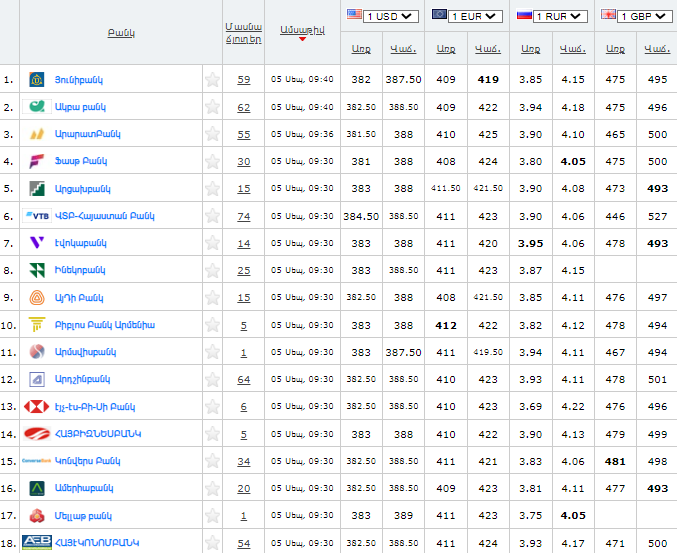Open the 1 USD currency dropdown

tap(391, 16)
